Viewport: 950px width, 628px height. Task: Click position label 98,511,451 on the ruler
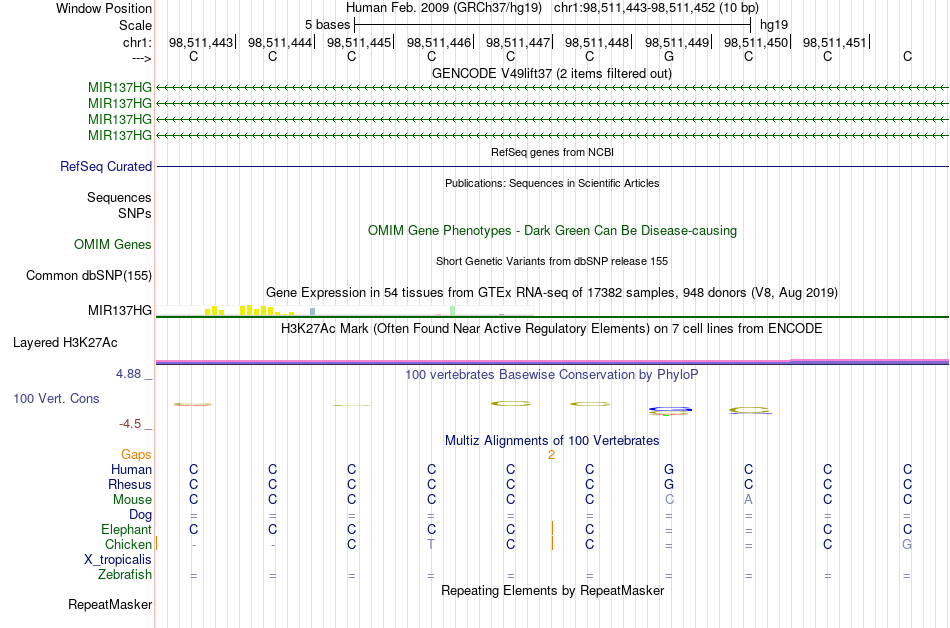click(x=835, y=42)
